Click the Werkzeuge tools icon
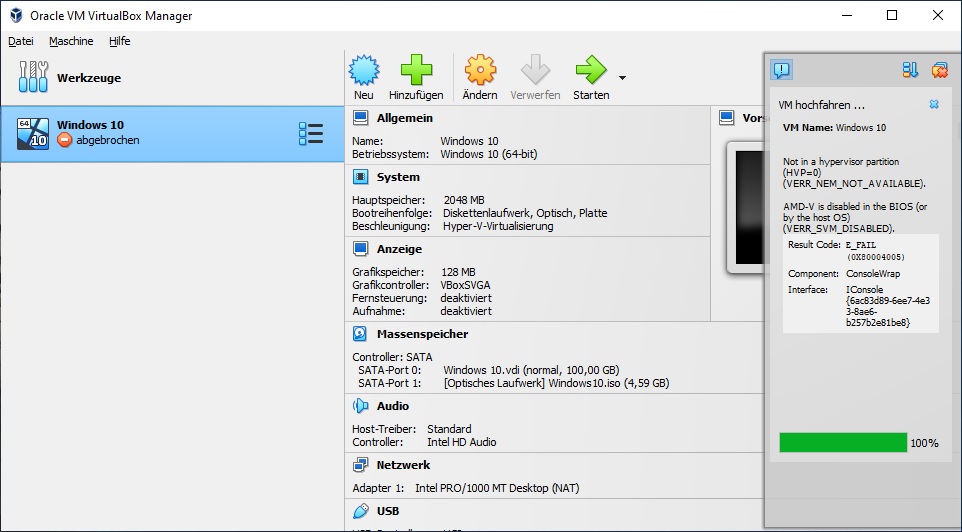Screen dimensions: 962x532 [x=33, y=77]
